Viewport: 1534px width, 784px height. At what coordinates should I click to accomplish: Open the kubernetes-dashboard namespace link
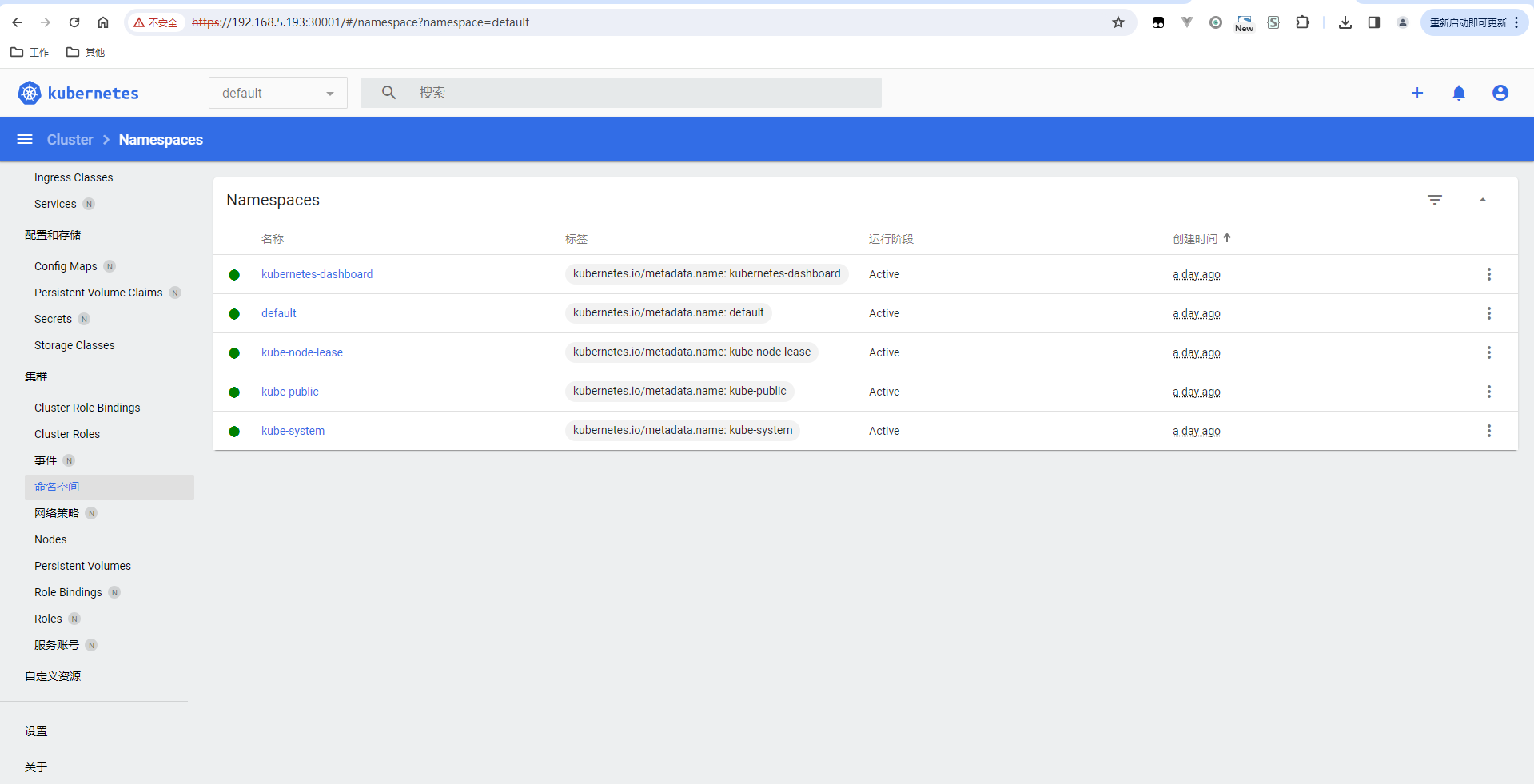pos(317,274)
